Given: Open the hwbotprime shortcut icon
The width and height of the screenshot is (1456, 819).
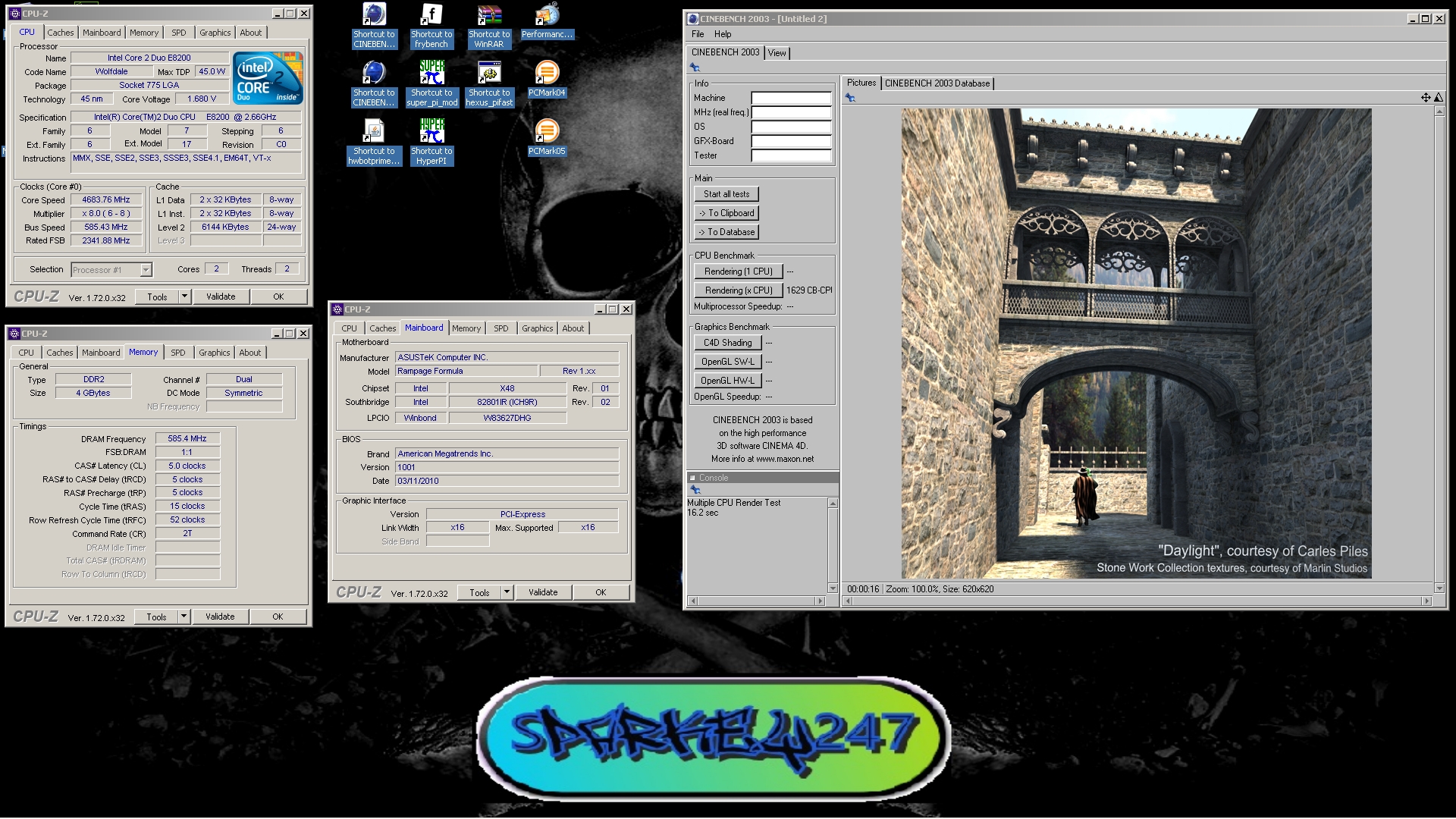Looking at the screenshot, I should tap(374, 143).
